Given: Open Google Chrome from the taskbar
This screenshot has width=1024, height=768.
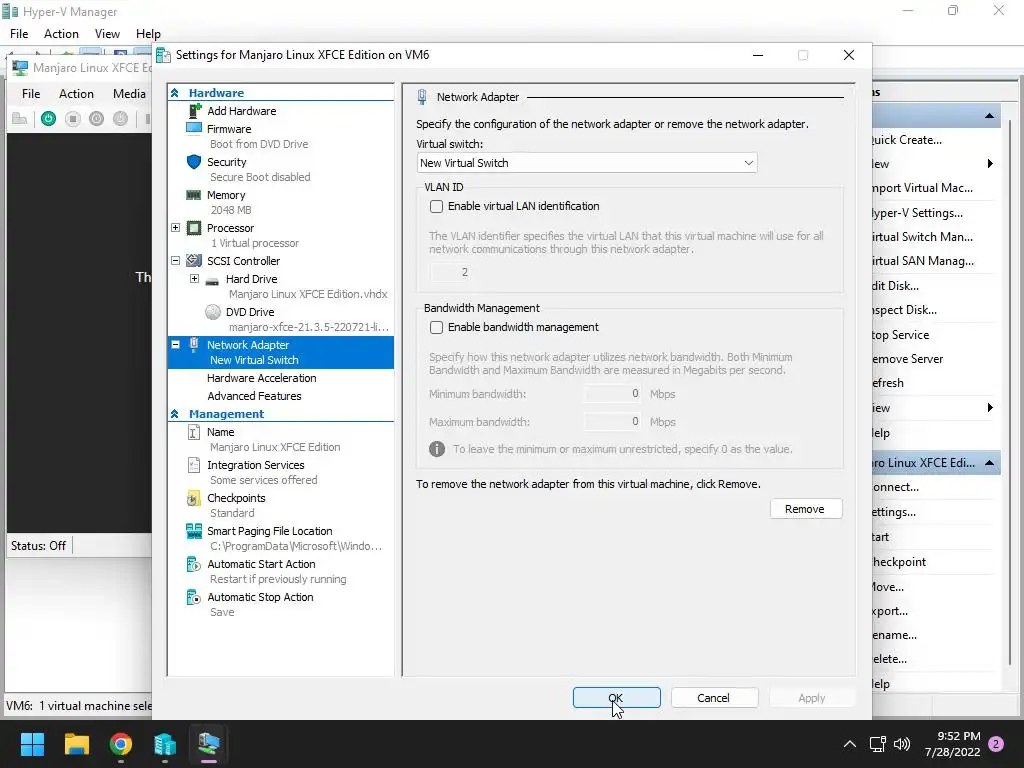Looking at the screenshot, I should [121, 744].
